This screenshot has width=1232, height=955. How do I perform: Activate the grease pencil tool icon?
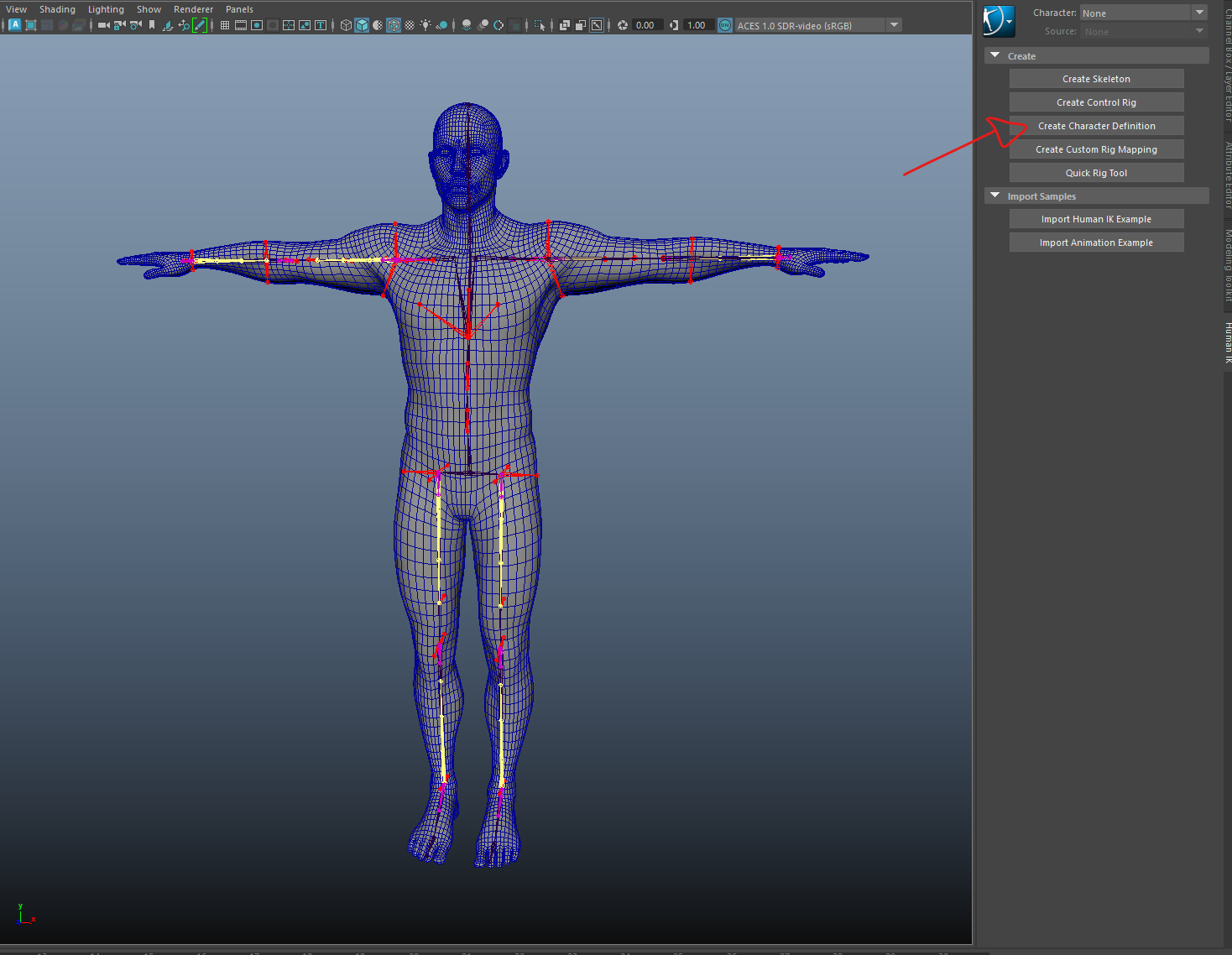[200, 25]
